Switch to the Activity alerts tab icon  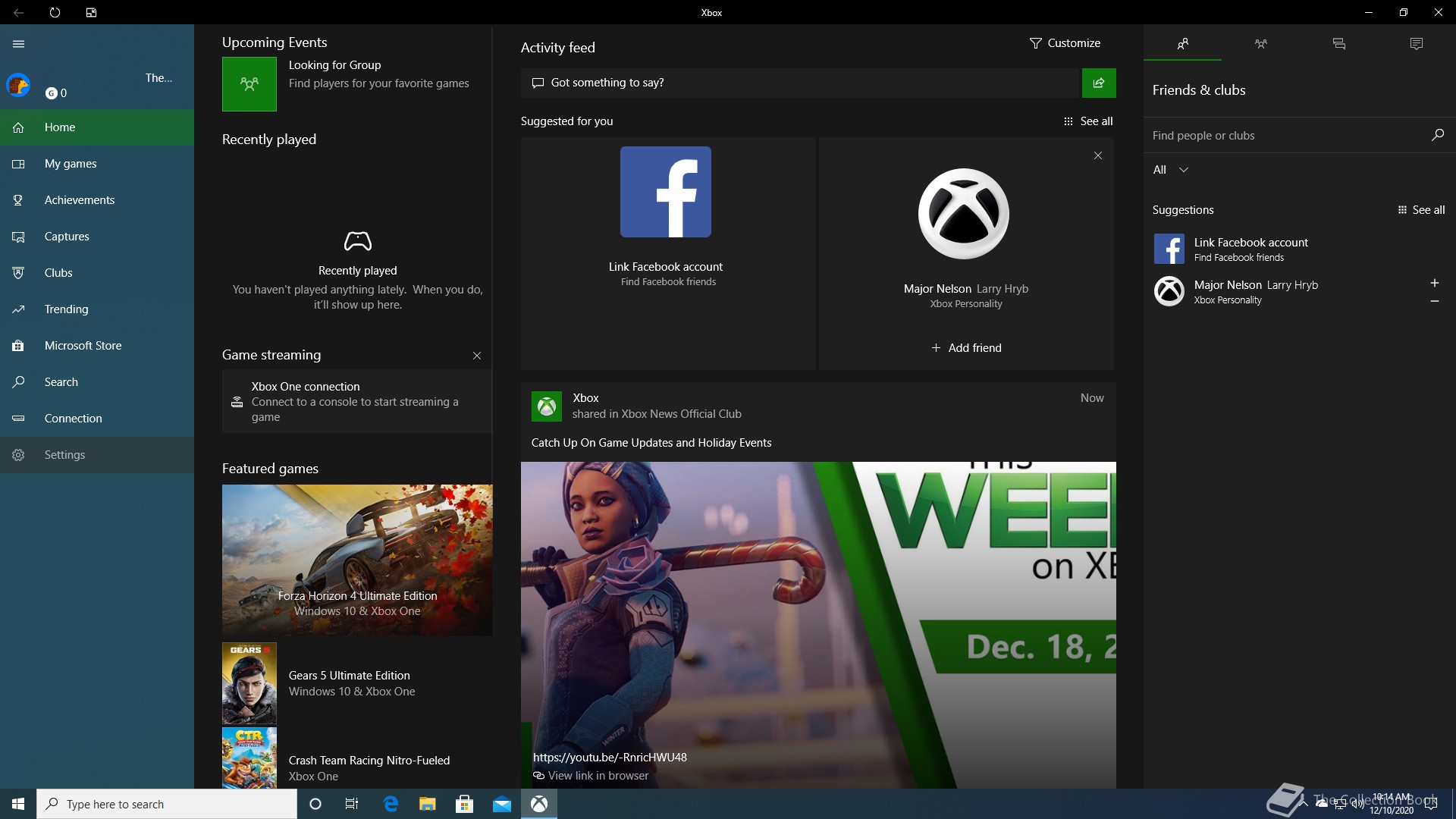point(1417,44)
